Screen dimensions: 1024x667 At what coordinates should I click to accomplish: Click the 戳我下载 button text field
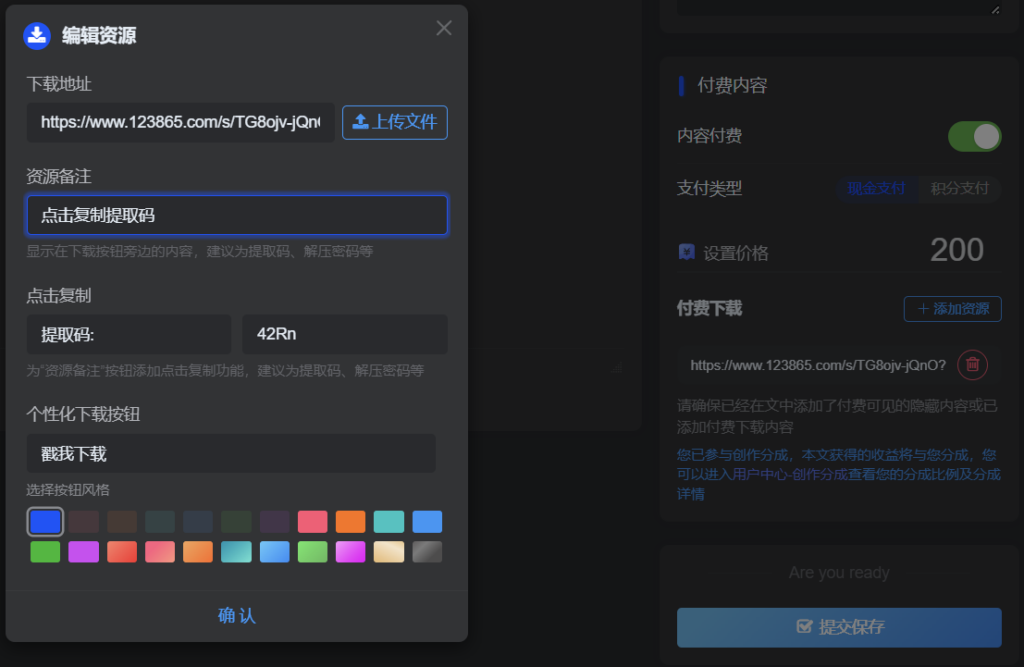[x=230, y=453]
